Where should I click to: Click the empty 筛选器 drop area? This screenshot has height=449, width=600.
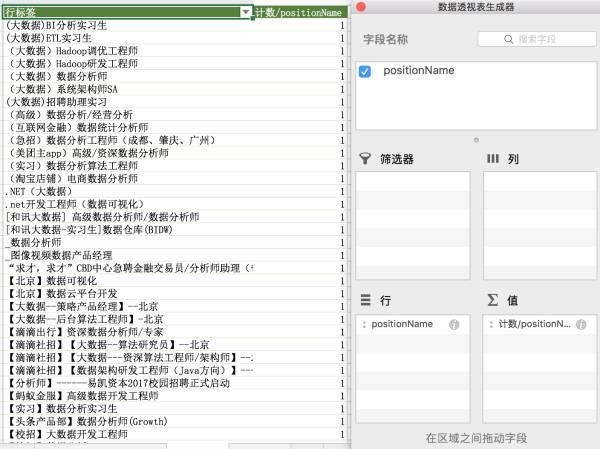[x=413, y=226]
